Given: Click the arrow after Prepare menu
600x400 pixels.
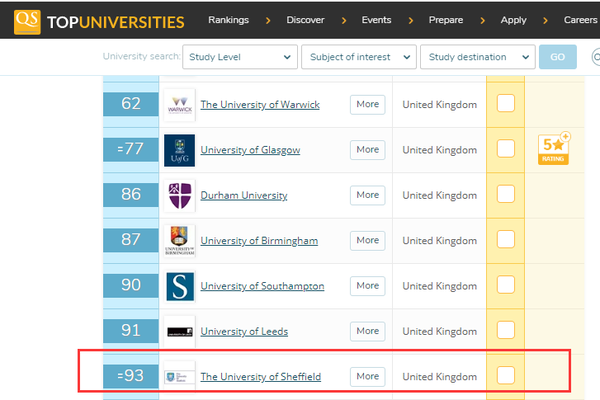Looking at the screenshot, I should 483,20.
